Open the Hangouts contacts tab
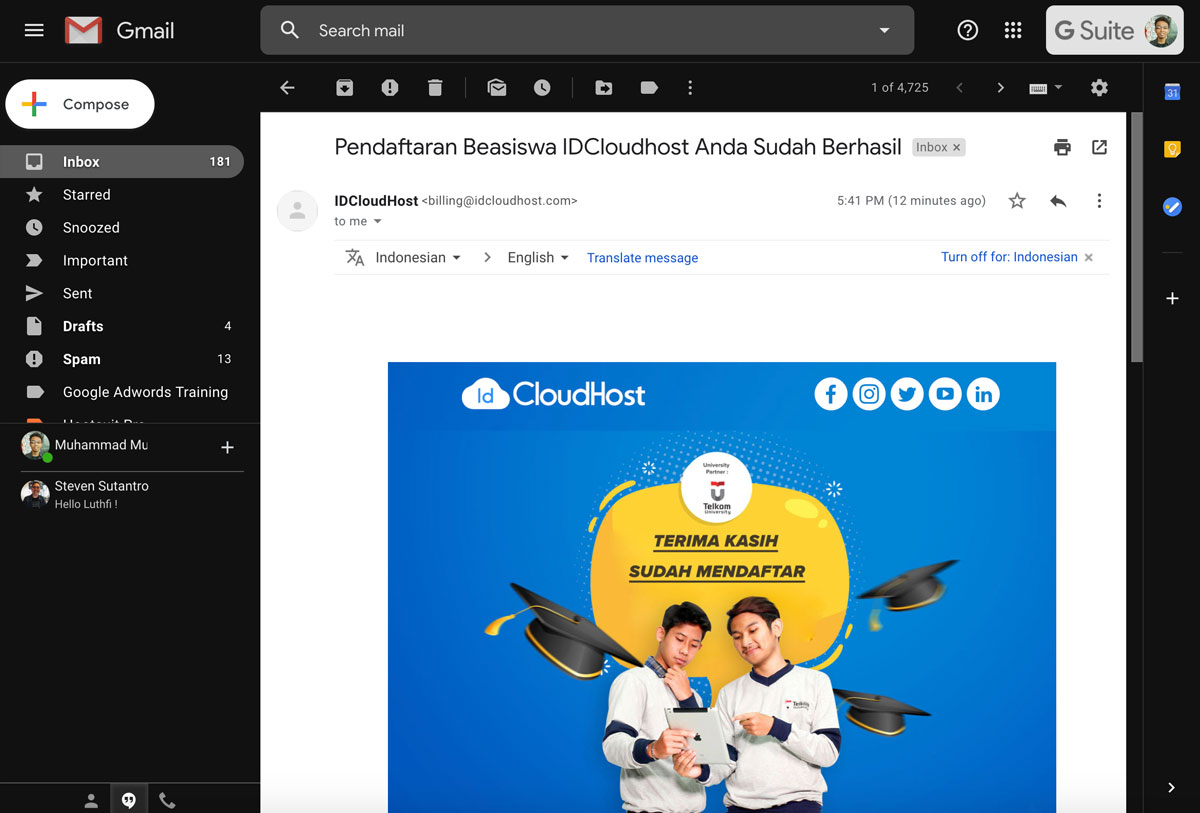The height and width of the screenshot is (813, 1200). coord(91,801)
